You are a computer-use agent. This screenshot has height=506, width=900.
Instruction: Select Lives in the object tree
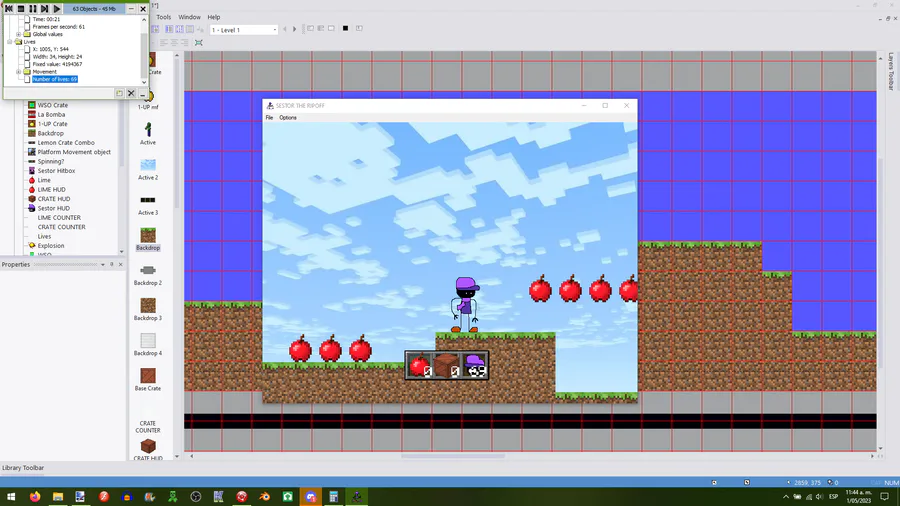pos(44,236)
